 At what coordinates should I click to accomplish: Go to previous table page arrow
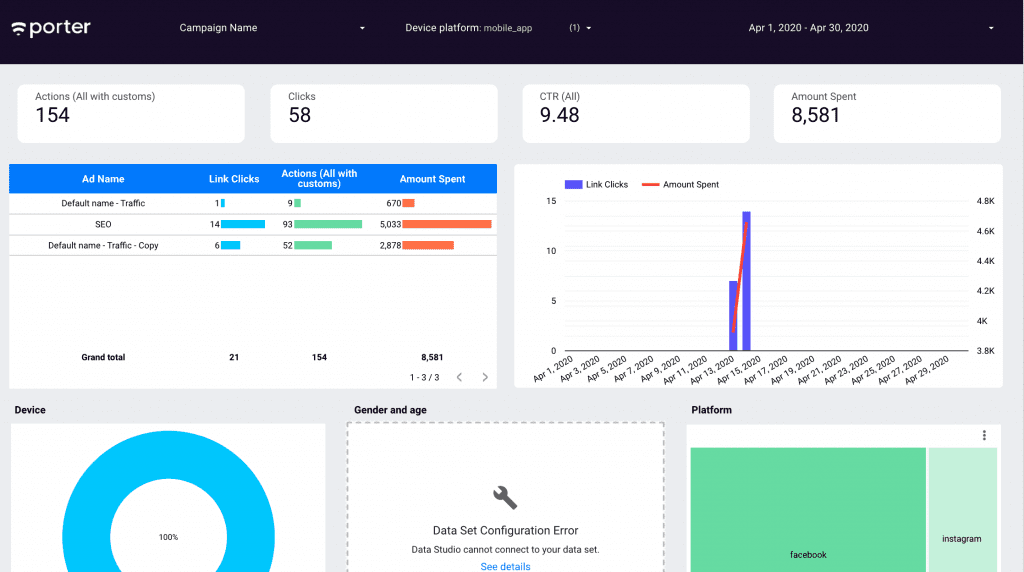[460, 377]
